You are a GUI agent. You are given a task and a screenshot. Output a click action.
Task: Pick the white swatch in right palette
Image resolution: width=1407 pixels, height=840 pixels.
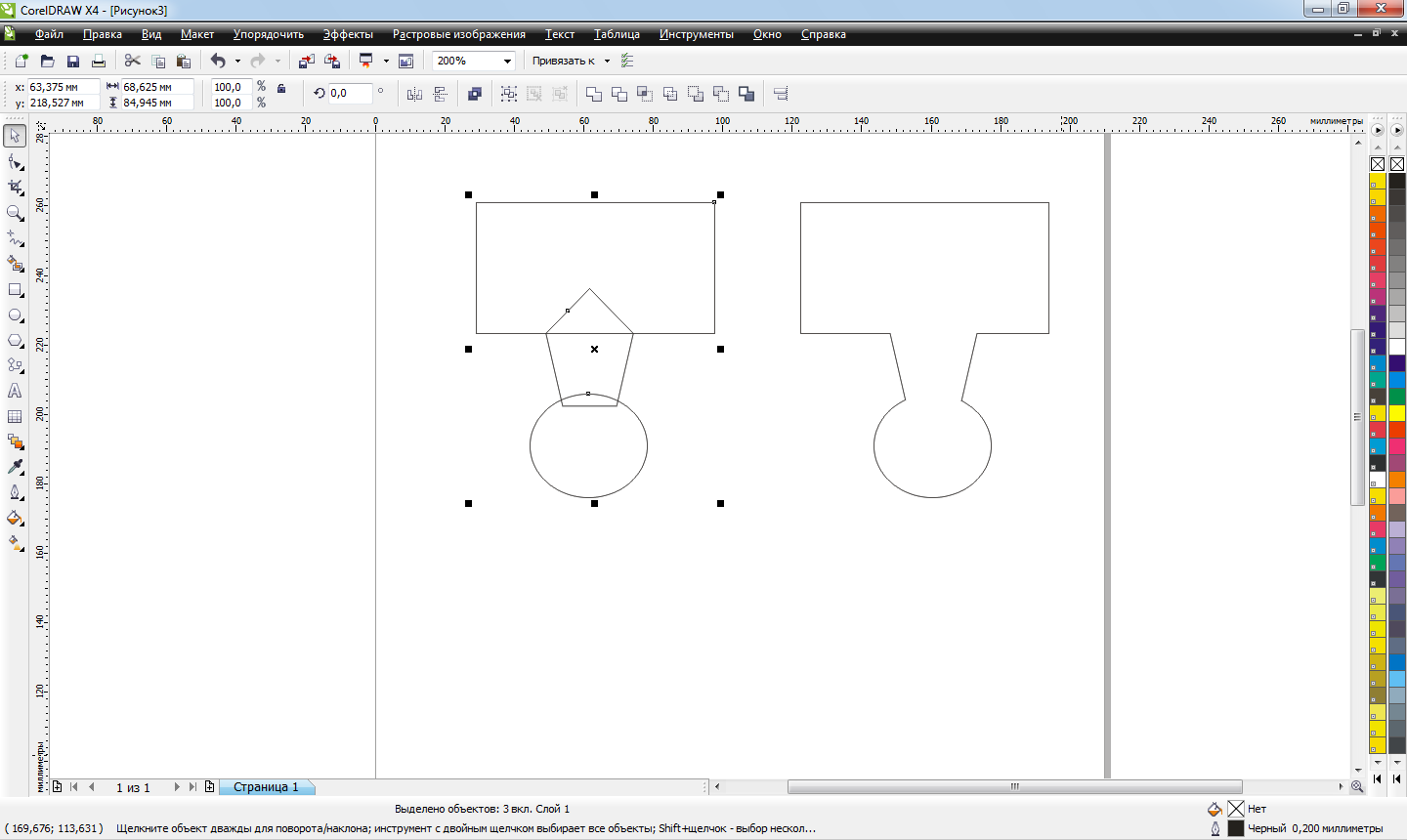pos(1397,347)
